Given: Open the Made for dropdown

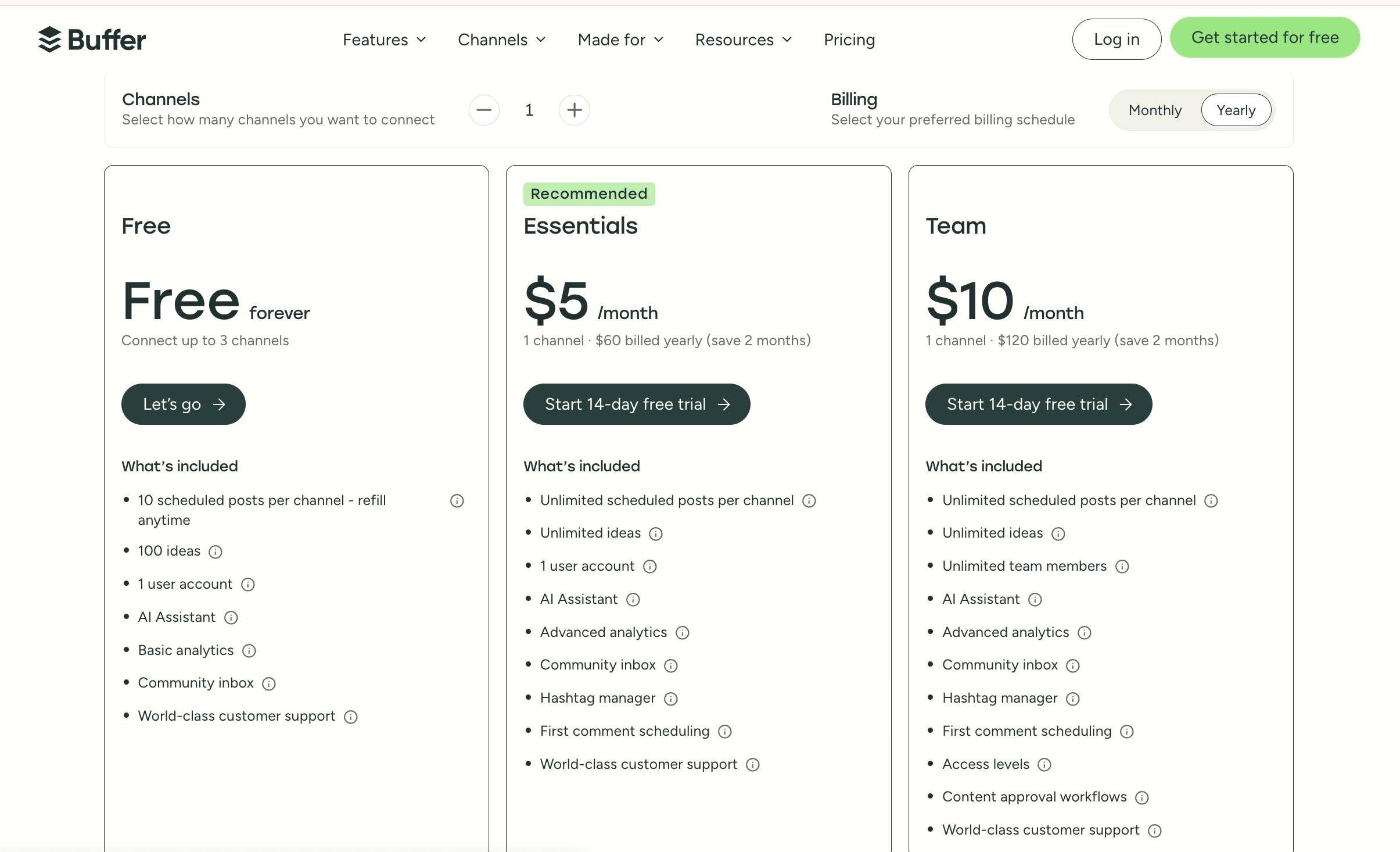Looking at the screenshot, I should coord(620,40).
